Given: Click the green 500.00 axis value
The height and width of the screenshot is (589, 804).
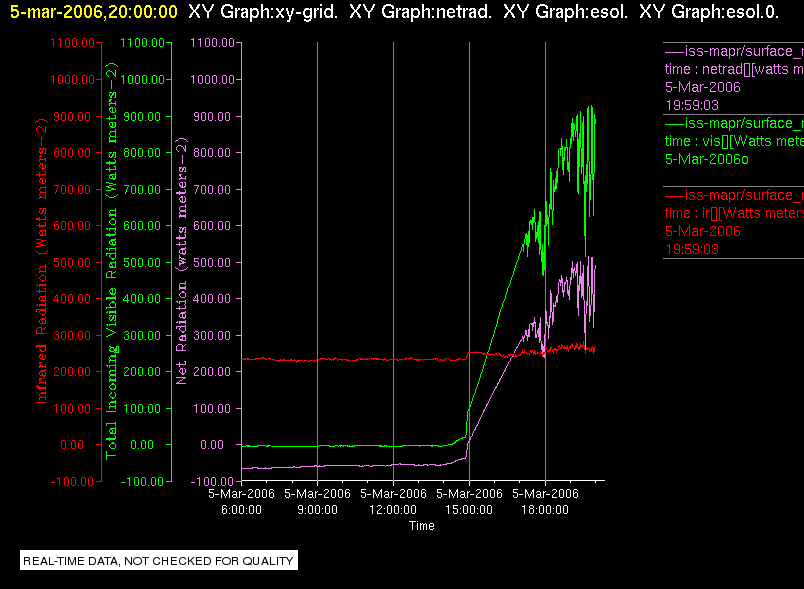Looking at the screenshot, I should (142, 262).
